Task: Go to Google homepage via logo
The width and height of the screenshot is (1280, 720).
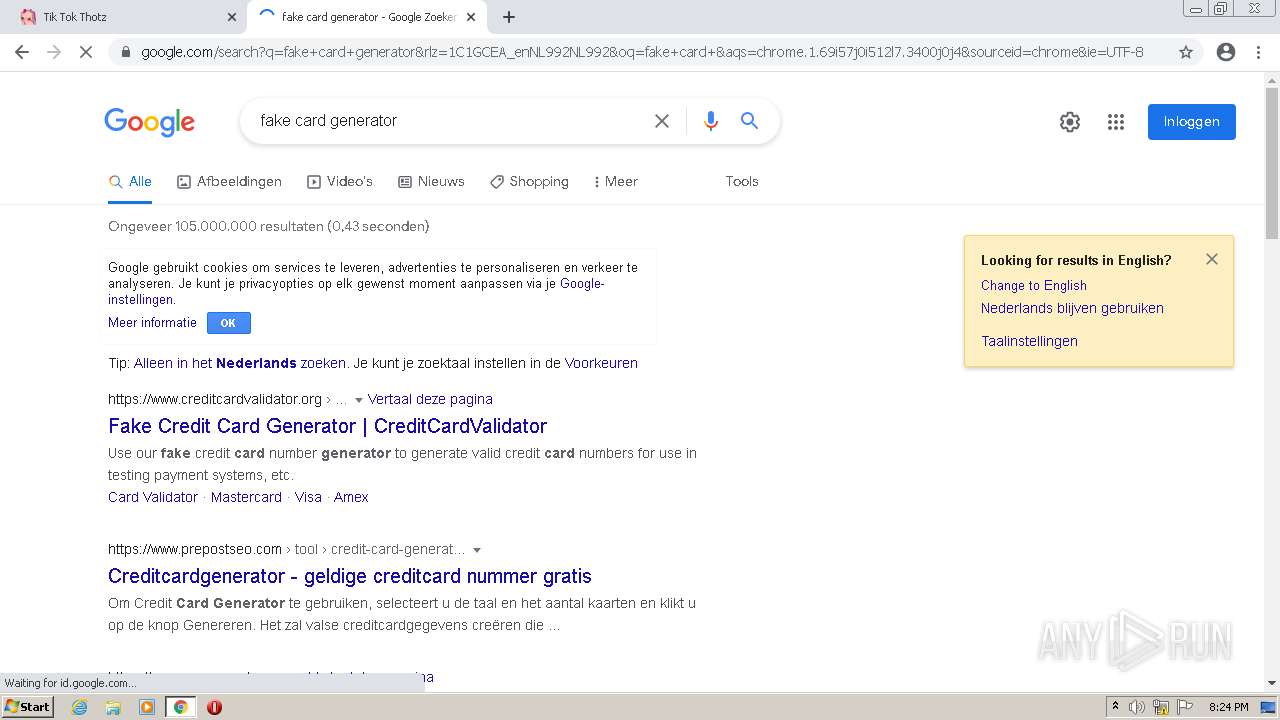Action: tap(149, 122)
